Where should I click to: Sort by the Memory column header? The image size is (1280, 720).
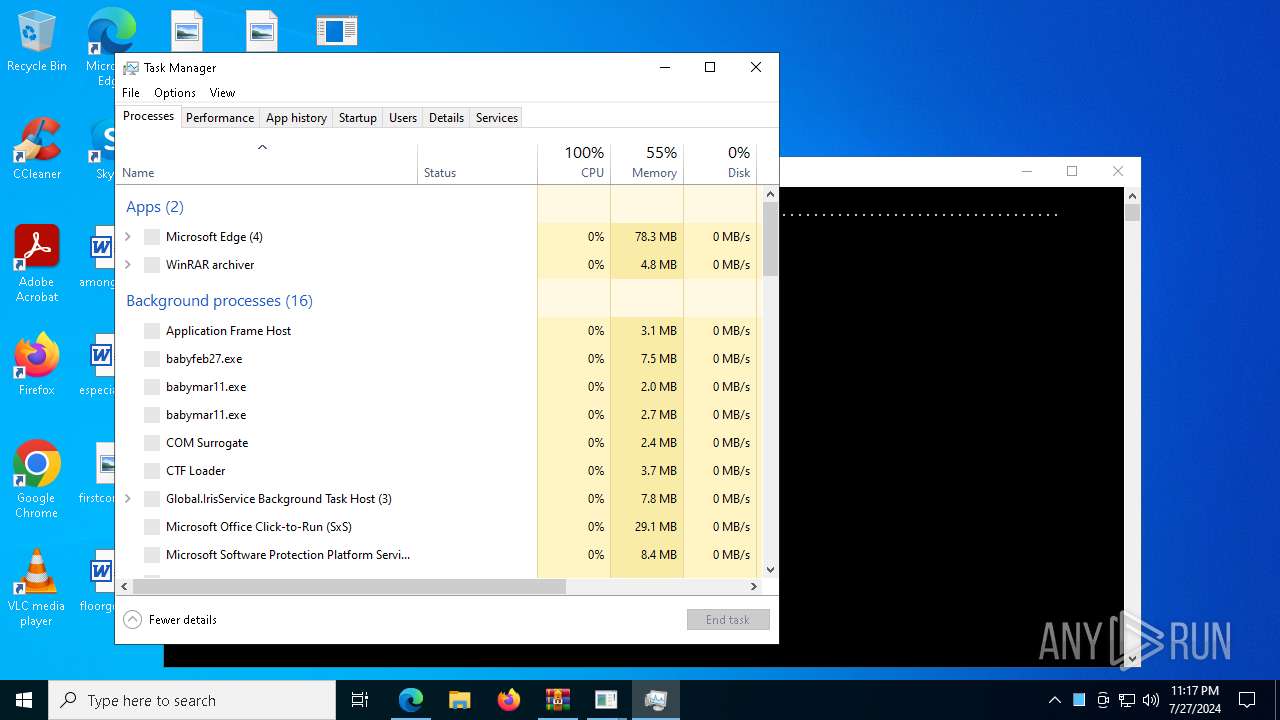click(647, 163)
